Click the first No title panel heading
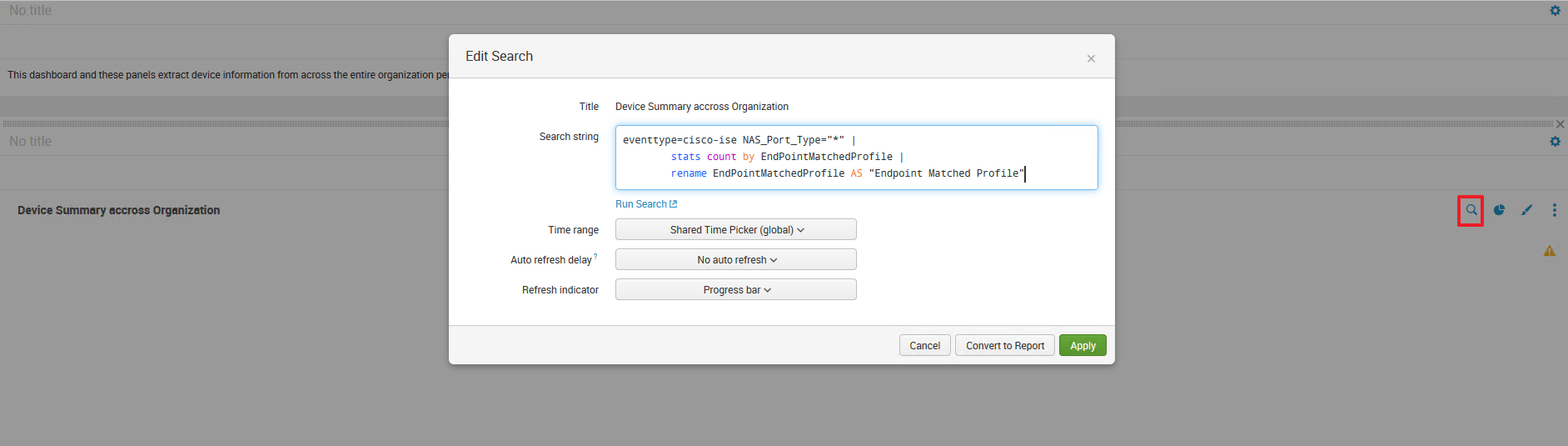The height and width of the screenshot is (446, 1568). 31,11
